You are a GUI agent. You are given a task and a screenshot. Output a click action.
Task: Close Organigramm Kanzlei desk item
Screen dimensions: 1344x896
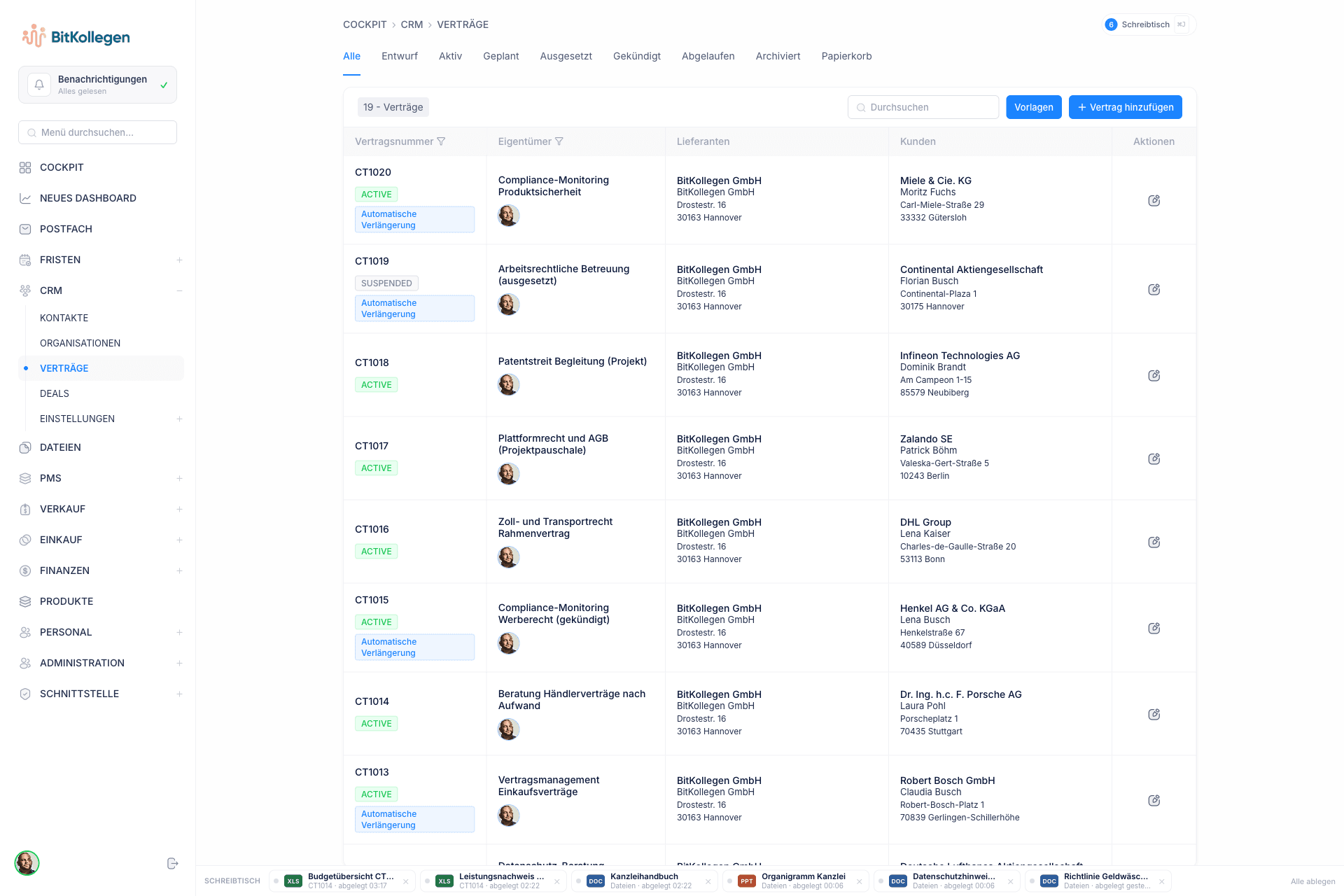860,881
